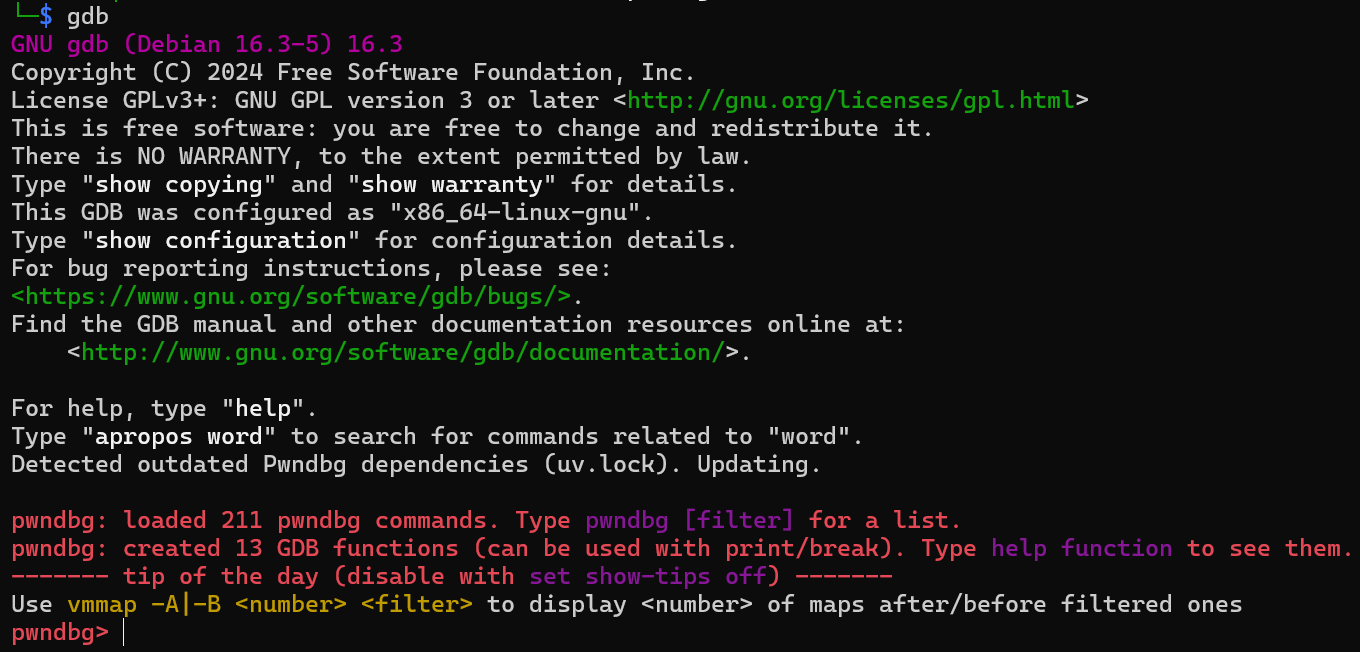Click the purple "pwndbg [filter]" command
Image resolution: width=1360 pixels, height=652 pixels.
690,520
